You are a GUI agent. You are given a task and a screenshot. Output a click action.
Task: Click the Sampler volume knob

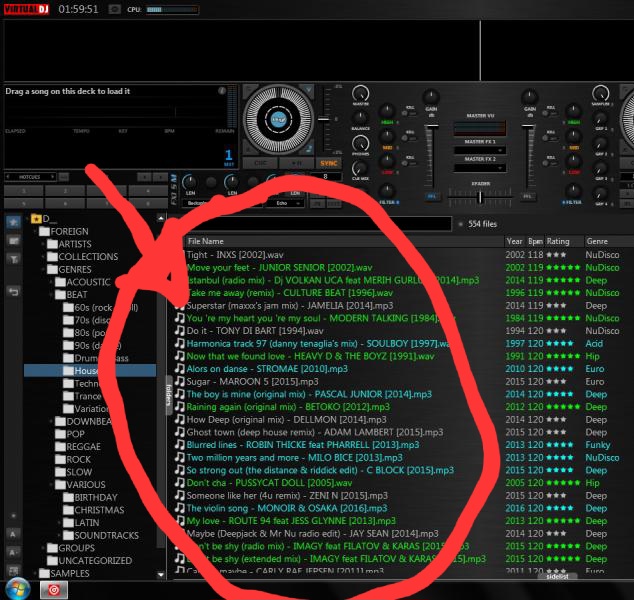[x=600, y=93]
